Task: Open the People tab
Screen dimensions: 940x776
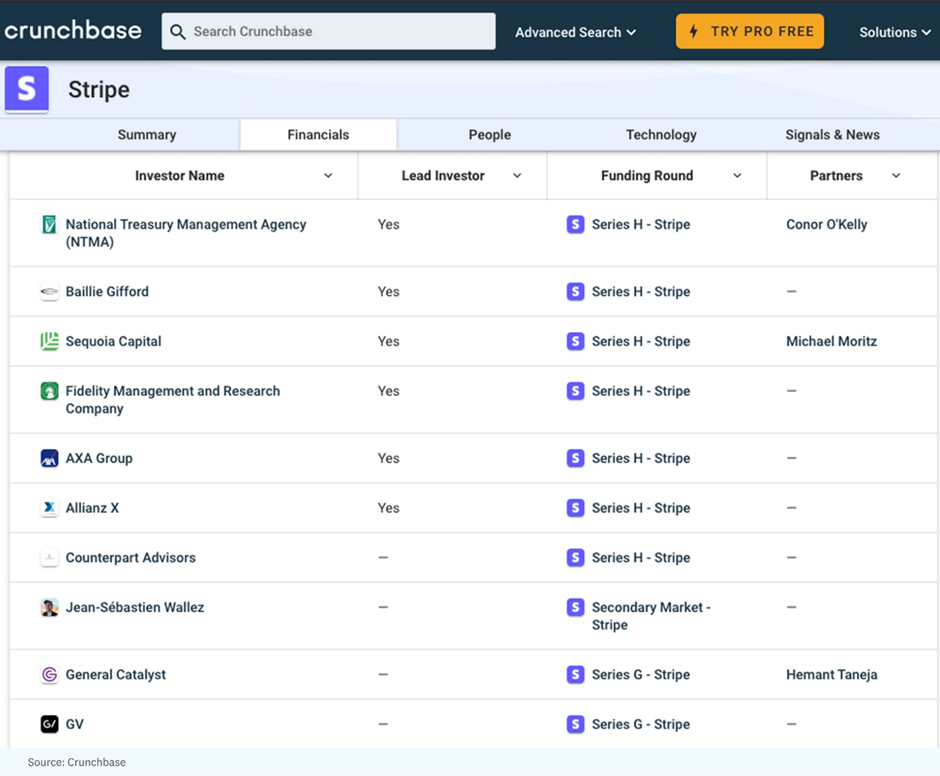Action: click(x=490, y=135)
